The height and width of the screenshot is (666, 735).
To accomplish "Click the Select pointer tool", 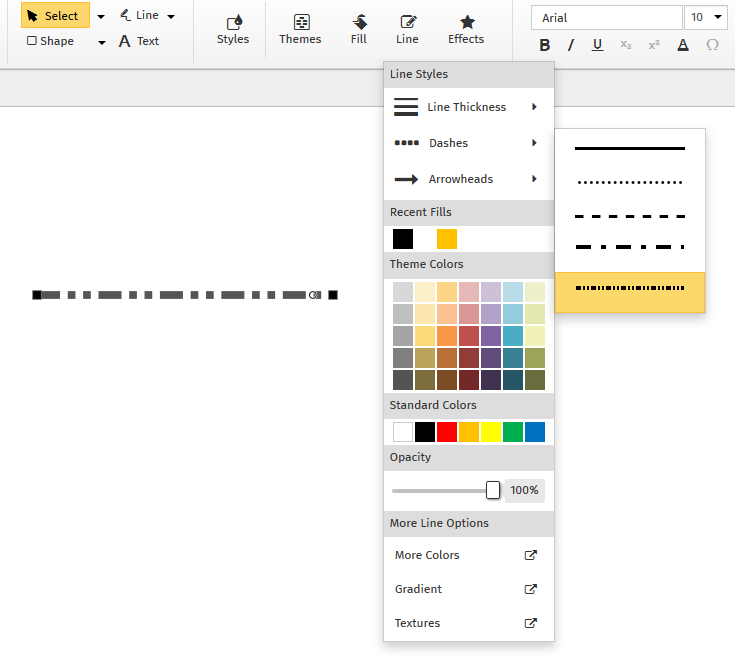I will coord(54,16).
